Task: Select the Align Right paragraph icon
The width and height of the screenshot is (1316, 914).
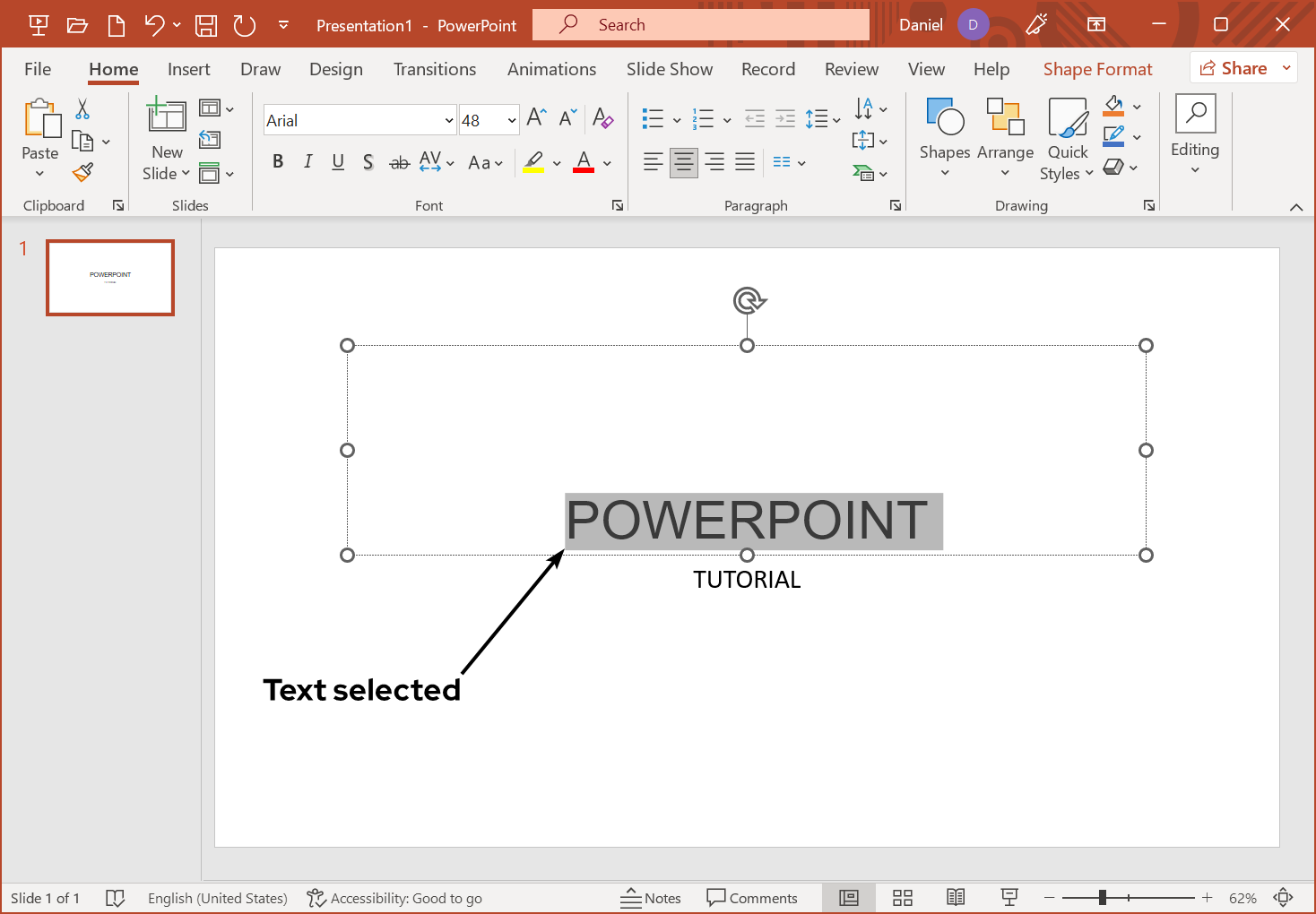Action: [714, 162]
